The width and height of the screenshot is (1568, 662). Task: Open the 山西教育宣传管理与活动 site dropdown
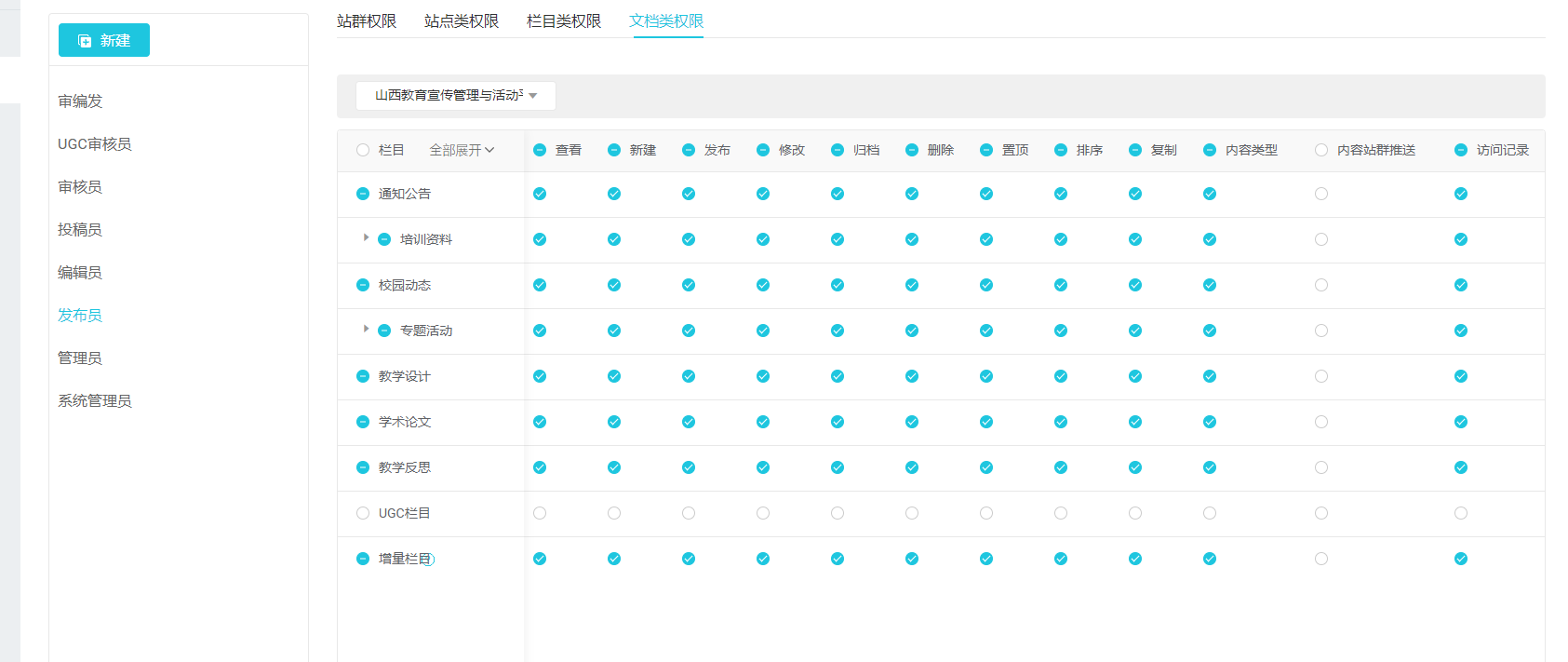coord(455,96)
